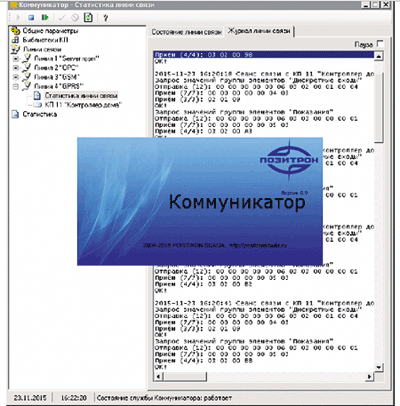Click the Коммуникатор title on the splash
This screenshot has height=406, width=400.
[237, 202]
